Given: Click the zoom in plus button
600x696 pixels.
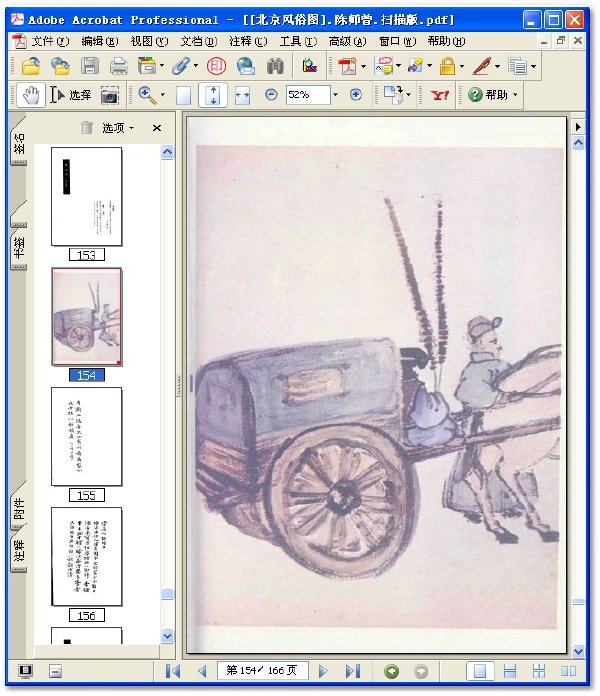Looking at the screenshot, I should [x=355, y=95].
